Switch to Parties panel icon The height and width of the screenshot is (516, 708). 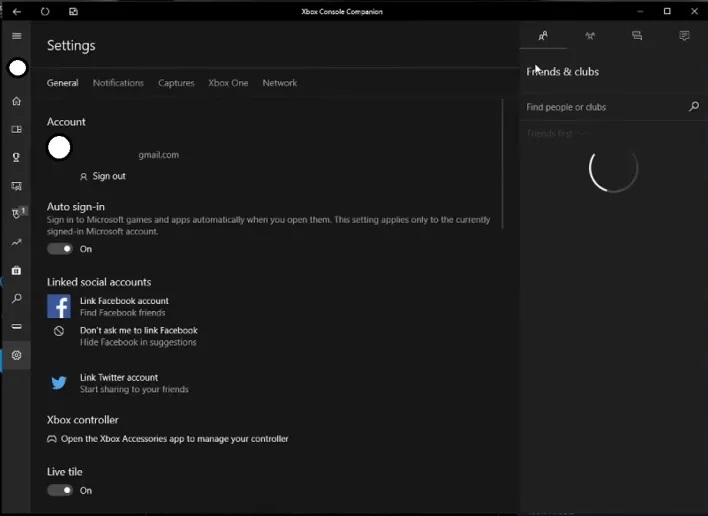(x=590, y=36)
